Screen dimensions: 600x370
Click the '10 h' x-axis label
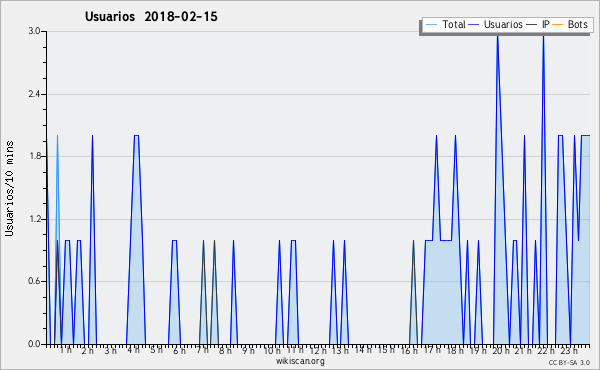[x=272, y=351]
